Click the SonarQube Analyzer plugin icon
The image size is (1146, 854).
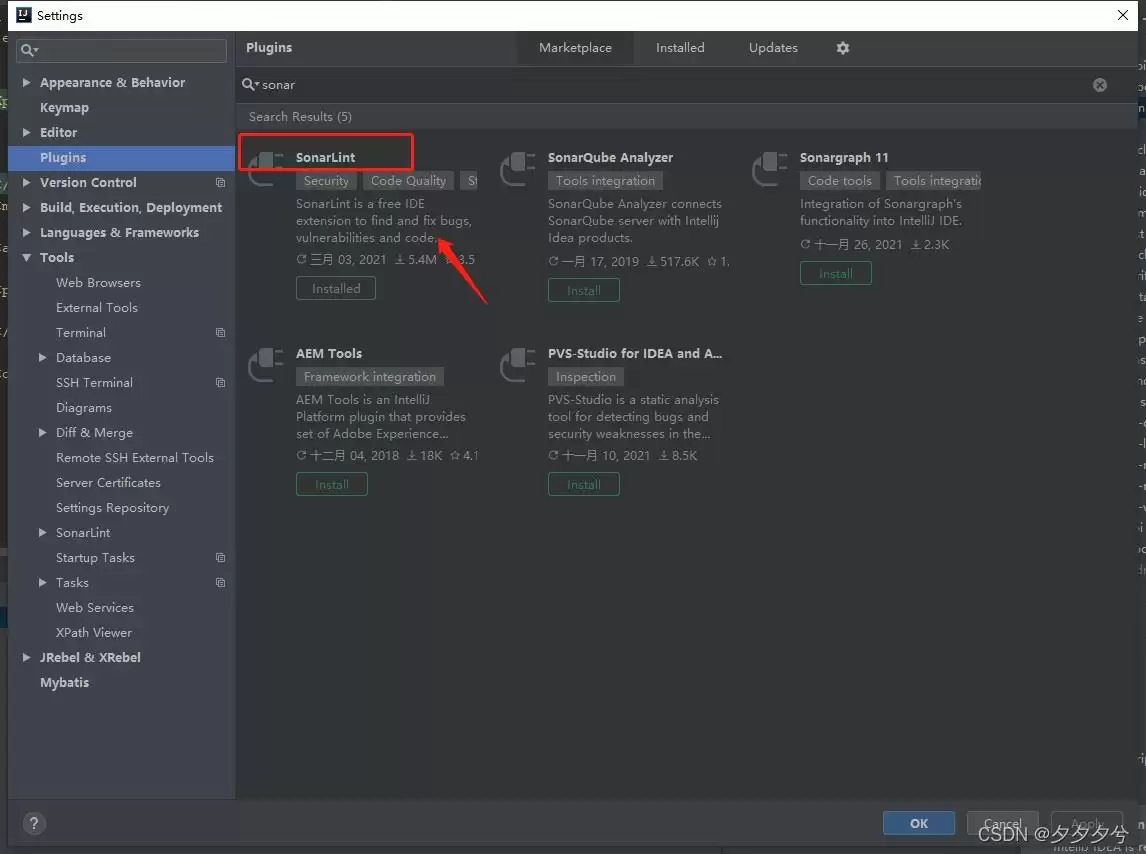pyautogui.click(x=518, y=169)
